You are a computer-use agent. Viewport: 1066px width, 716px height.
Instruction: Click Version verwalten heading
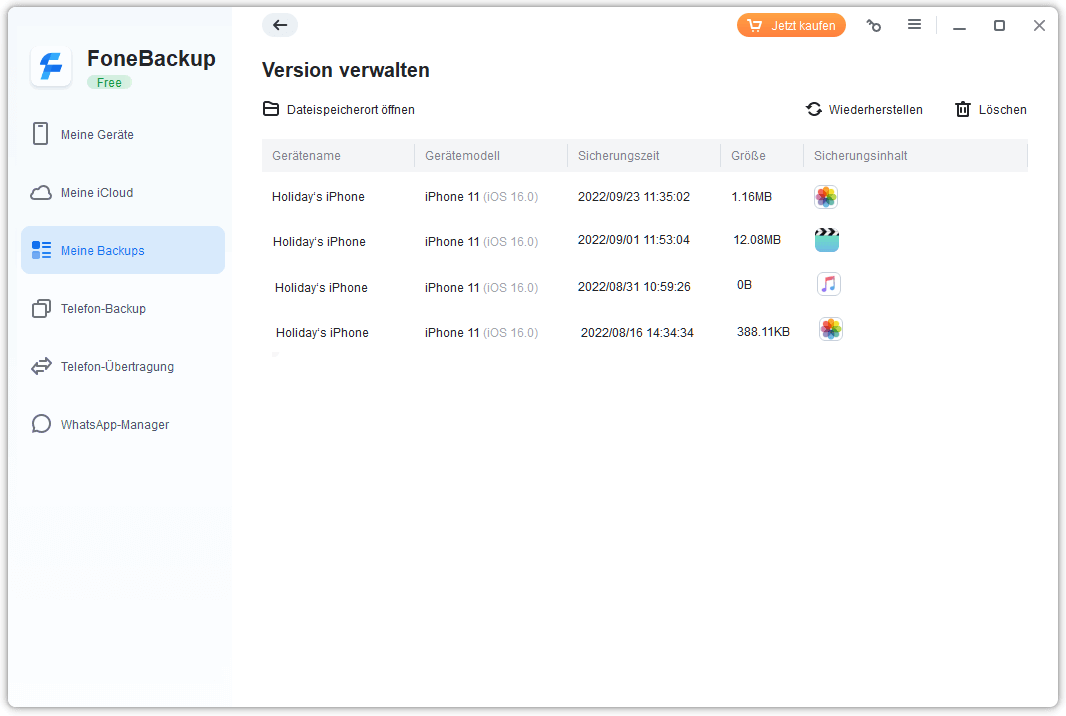[x=345, y=70]
